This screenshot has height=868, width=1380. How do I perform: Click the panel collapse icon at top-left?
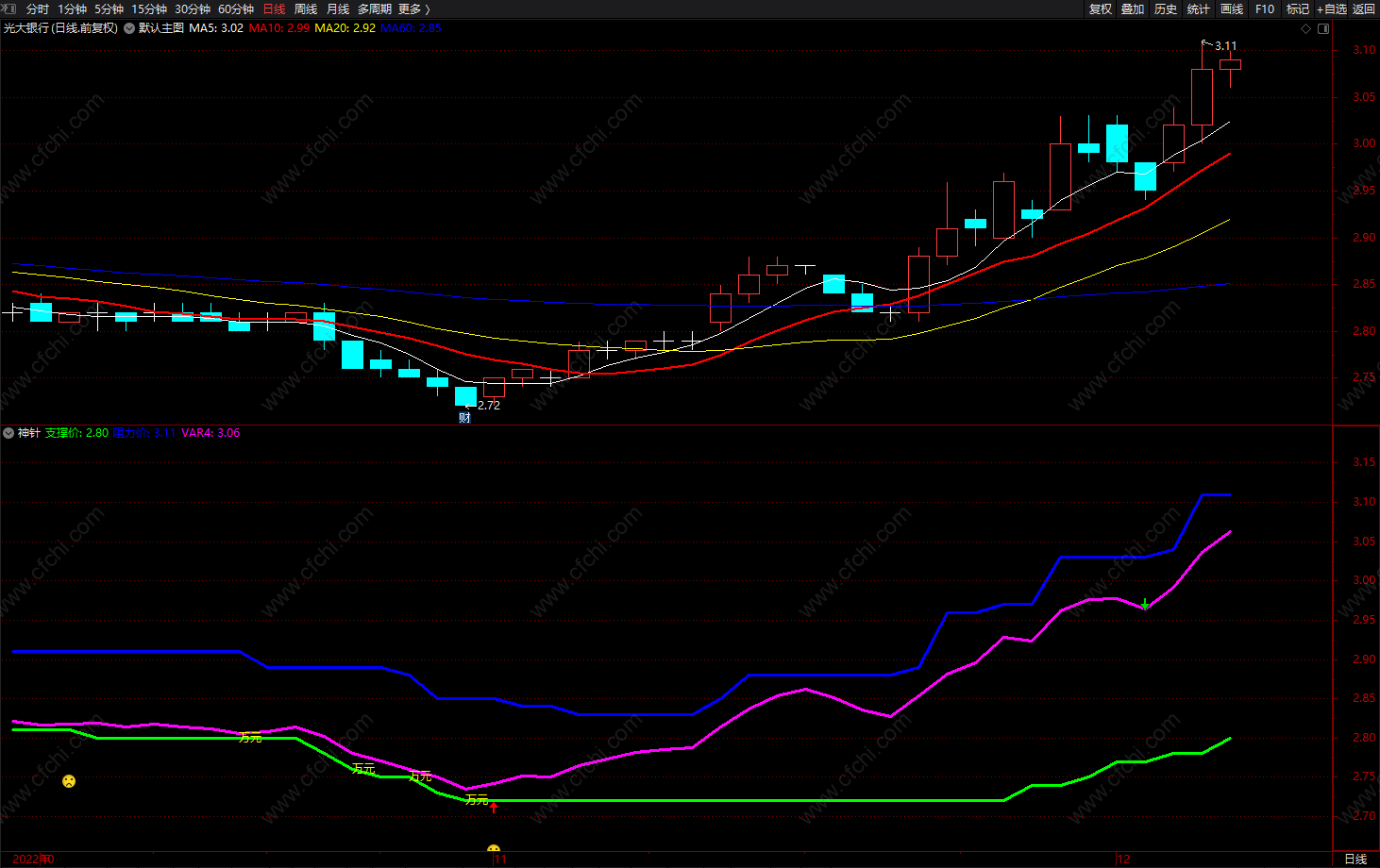[9, 8]
